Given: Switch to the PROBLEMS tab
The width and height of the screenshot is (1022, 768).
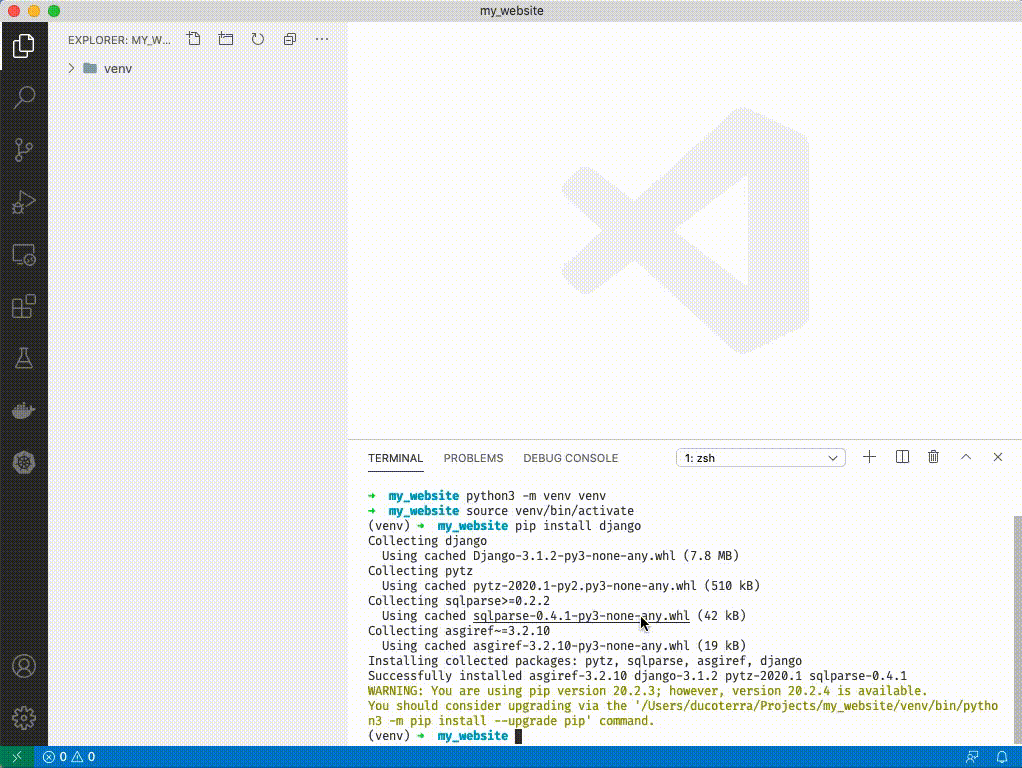Looking at the screenshot, I should pyautogui.click(x=473, y=458).
